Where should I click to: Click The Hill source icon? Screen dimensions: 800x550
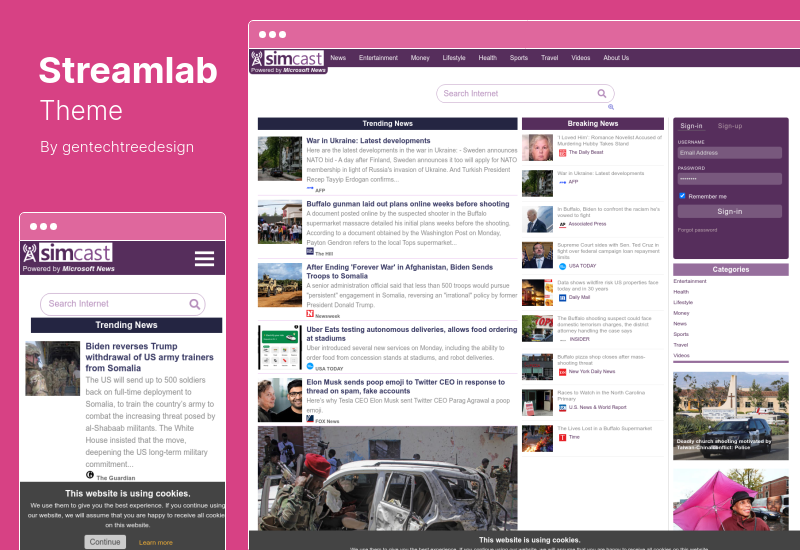click(x=310, y=251)
